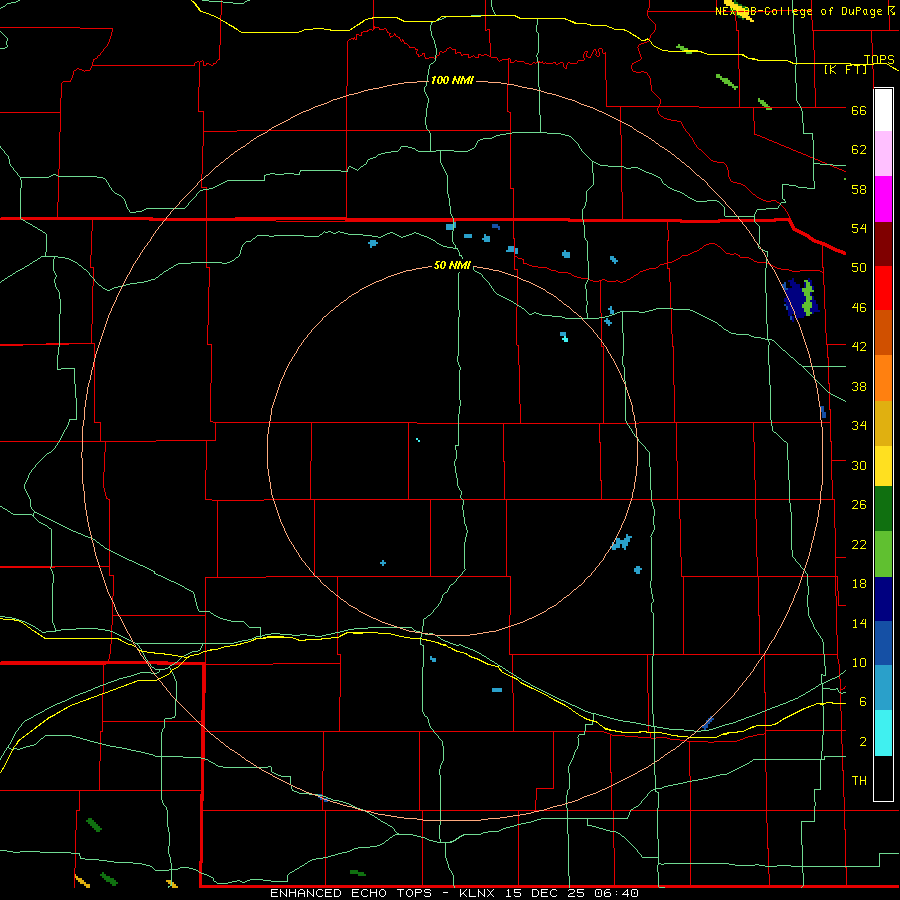
Task: Click the "54" scale value
Action: pos(859,228)
